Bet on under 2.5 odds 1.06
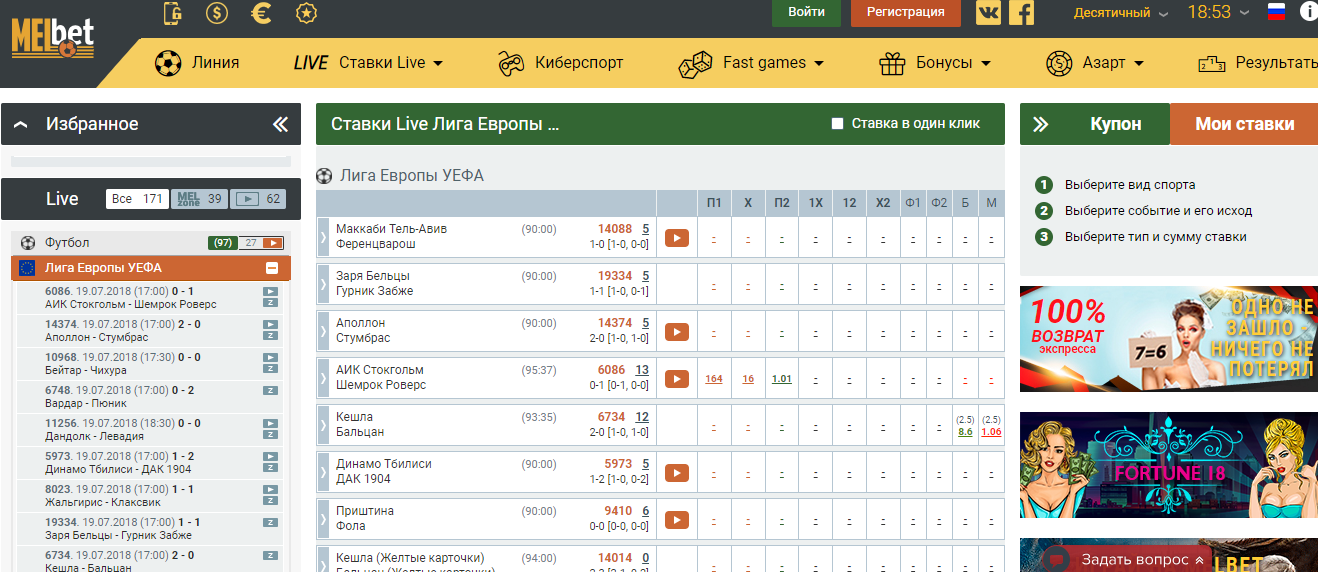Image resolution: width=1318 pixels, height=572 pixels. click(x=991, y=432)
